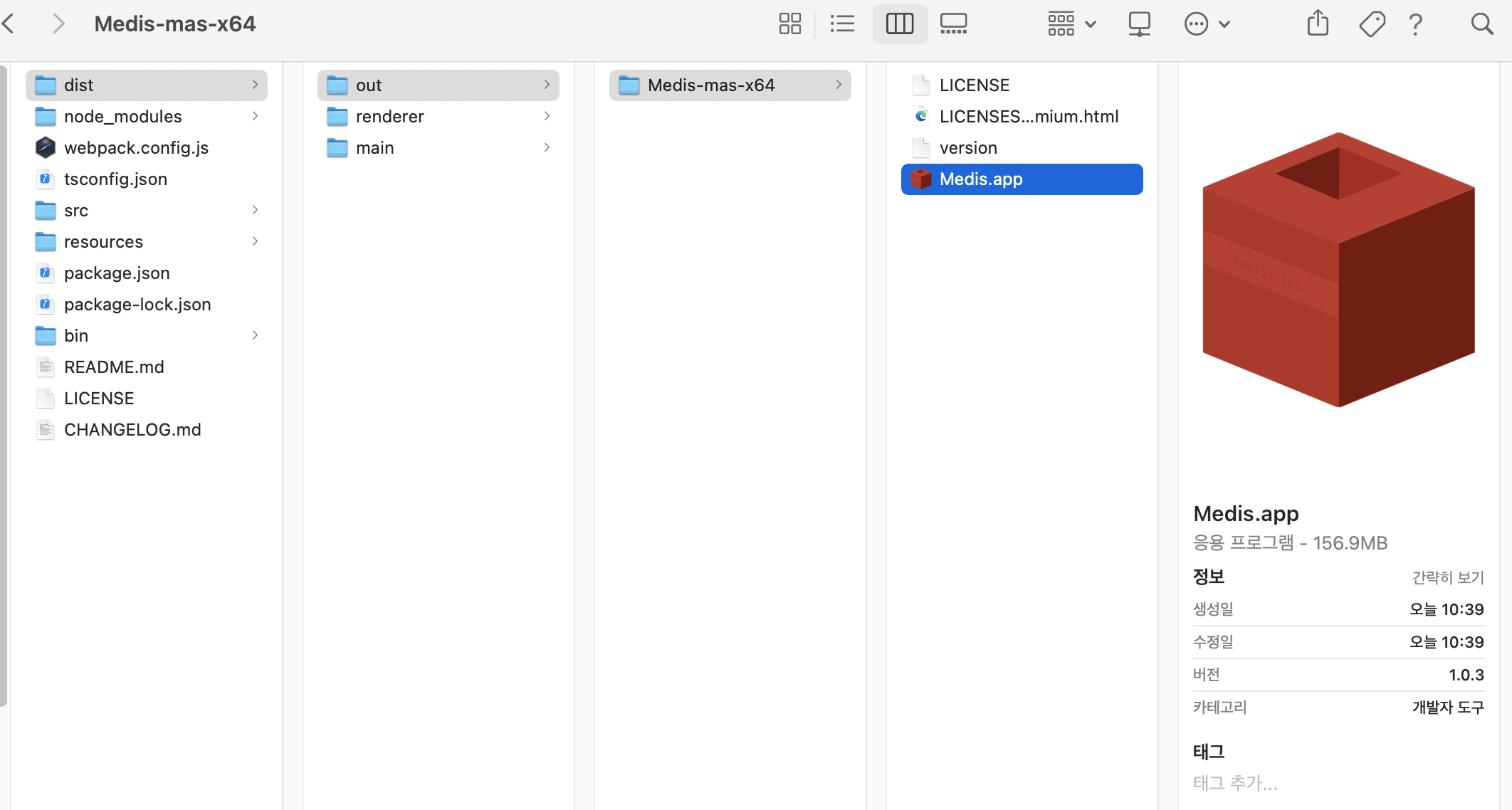Click the Medis.app red cube preview

(1338, 270)
